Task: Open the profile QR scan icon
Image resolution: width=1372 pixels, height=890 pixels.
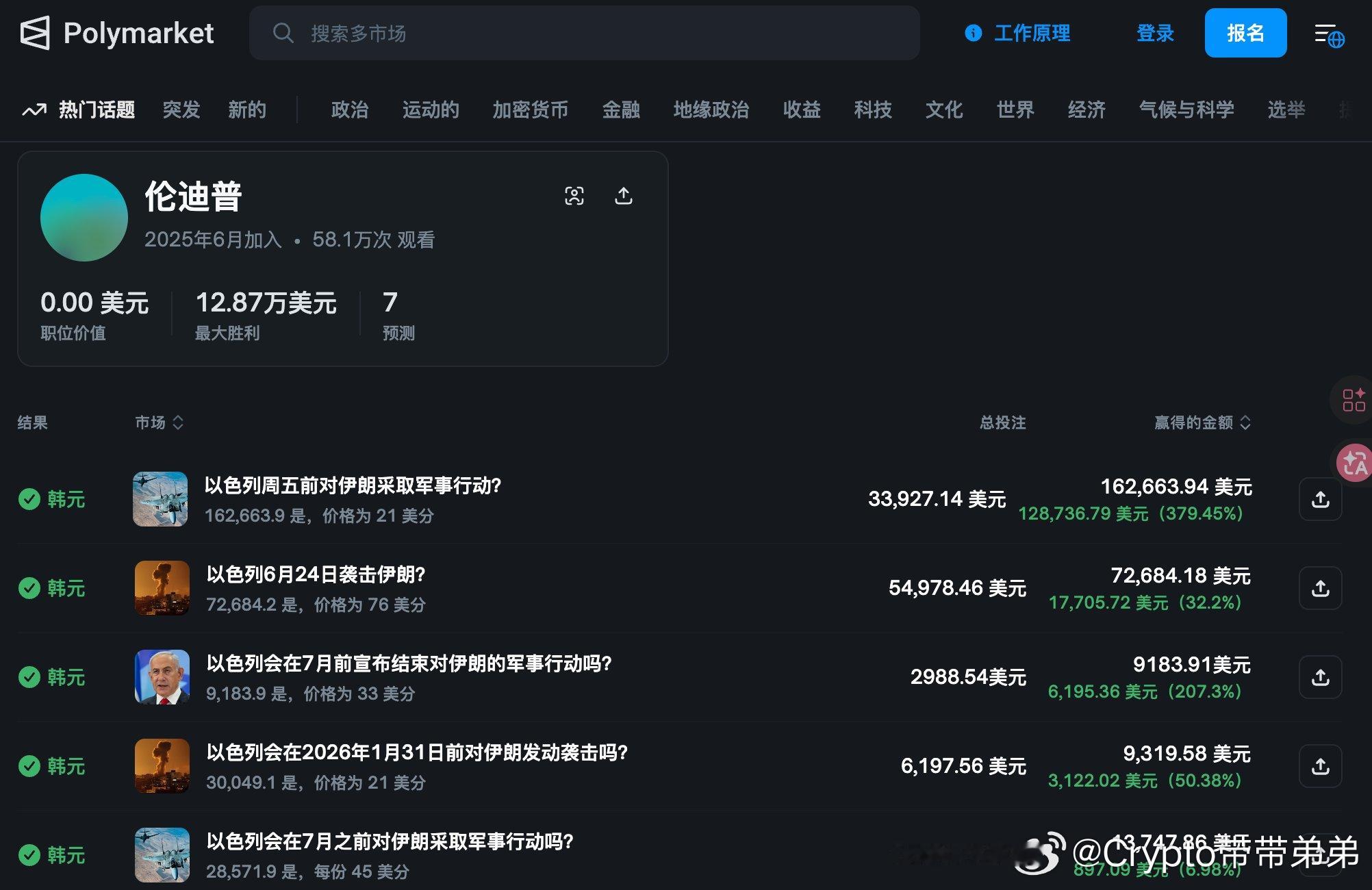Action: pos(574,196)
